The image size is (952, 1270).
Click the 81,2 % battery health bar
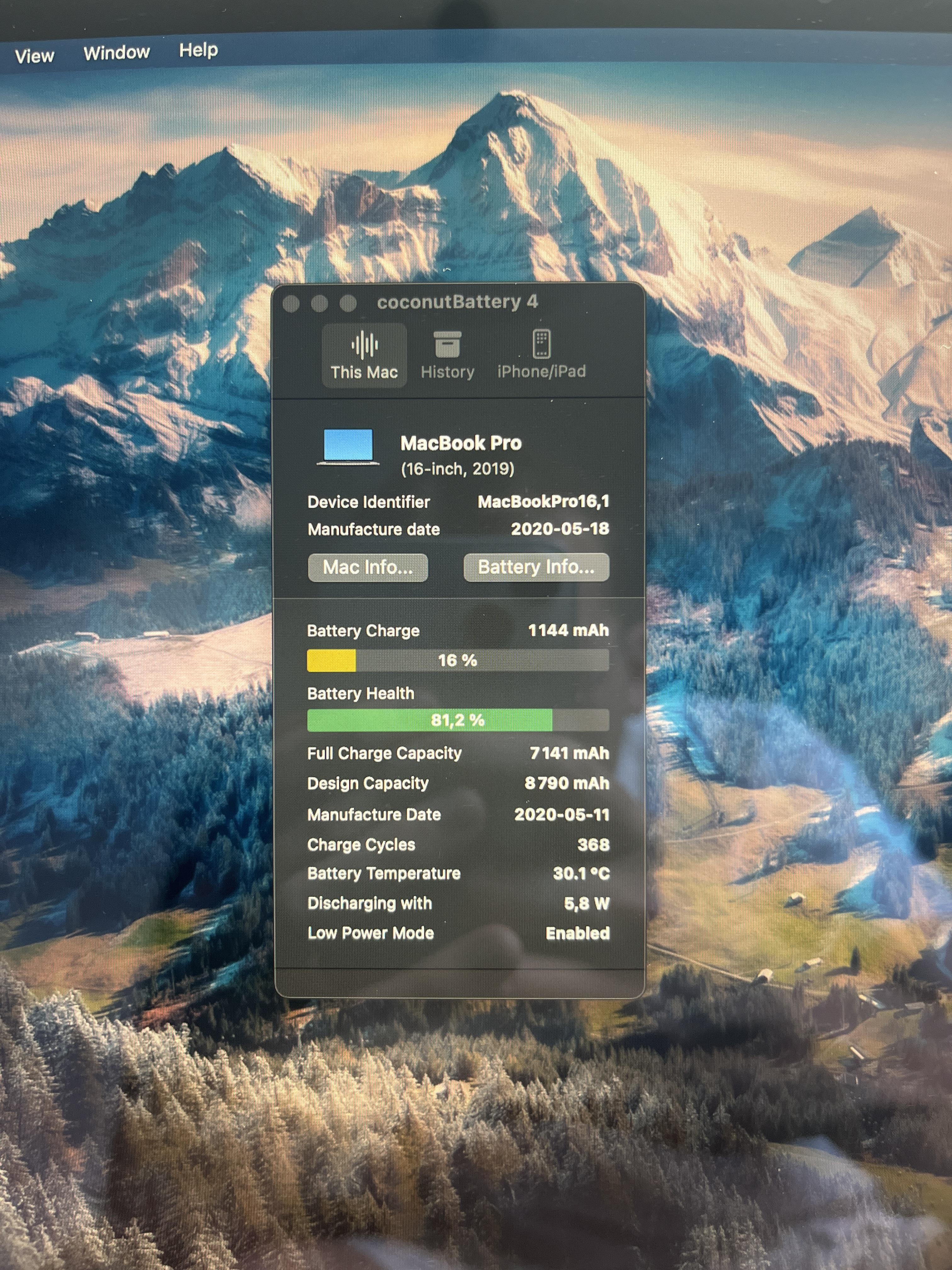point(457,720)
